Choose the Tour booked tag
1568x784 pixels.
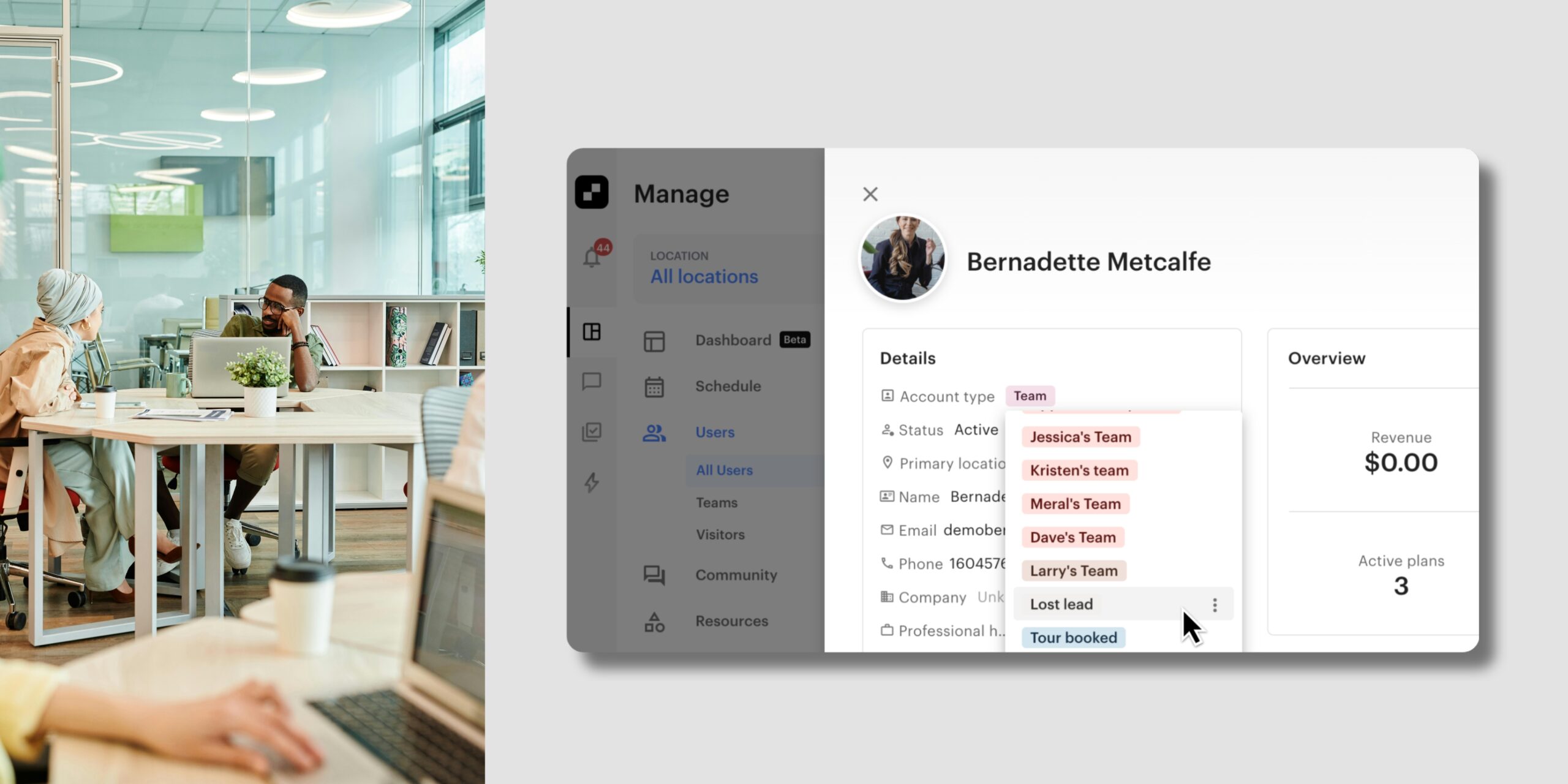click(1073, 638)
